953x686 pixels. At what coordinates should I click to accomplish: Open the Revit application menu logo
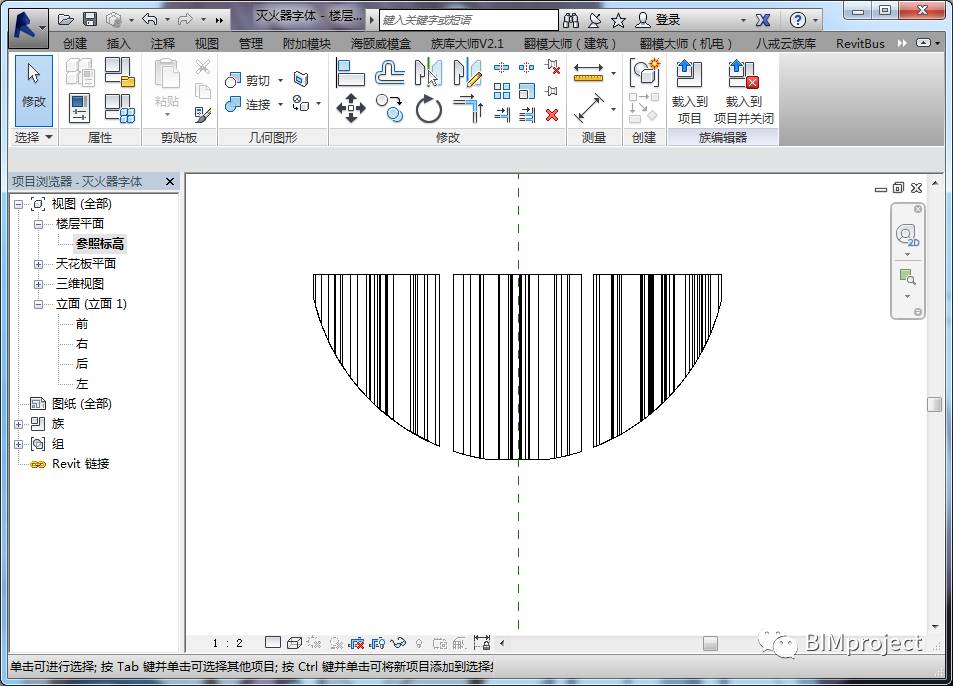coord(28,25)
